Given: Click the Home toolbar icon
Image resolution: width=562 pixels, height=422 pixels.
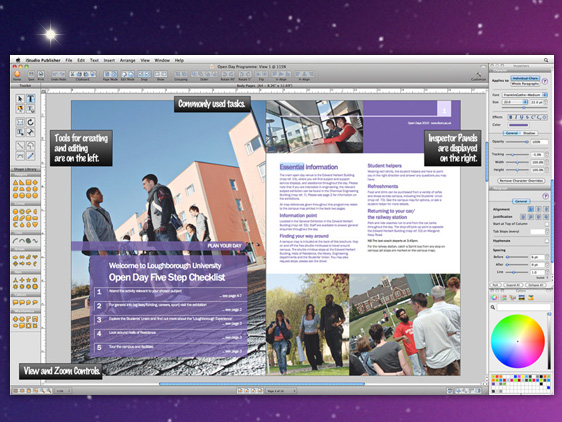Looking at the screenshot, I should [x=17, y=75].
